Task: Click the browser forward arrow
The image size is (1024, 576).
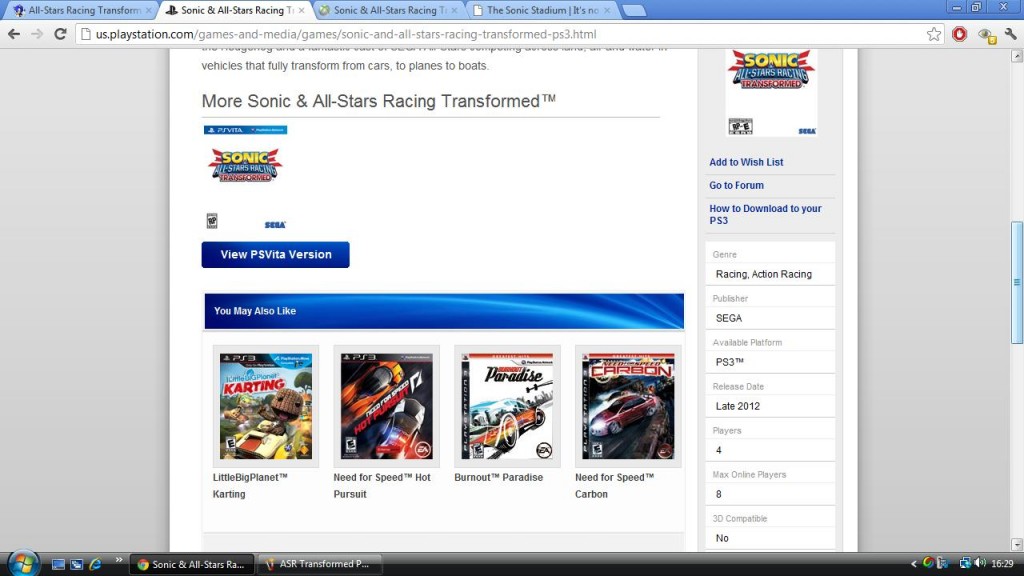Action: coord(37,34)
